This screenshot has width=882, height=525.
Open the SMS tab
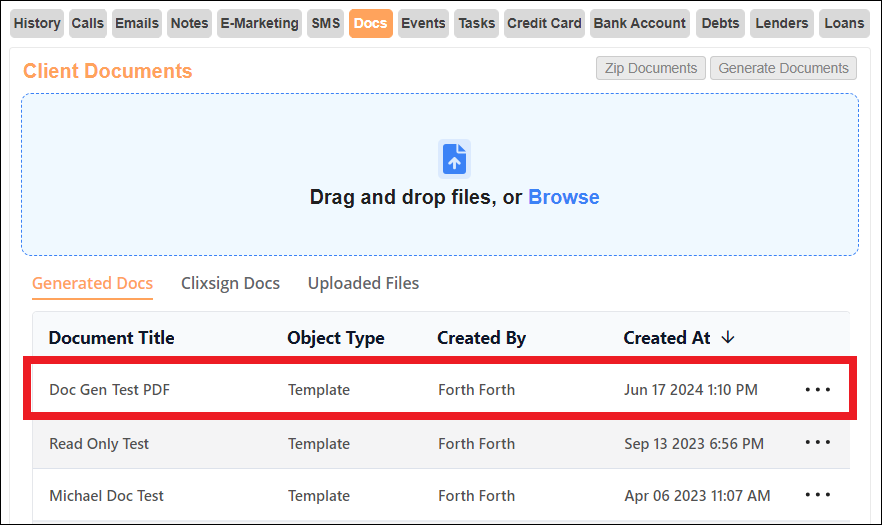tap(325, 24)
